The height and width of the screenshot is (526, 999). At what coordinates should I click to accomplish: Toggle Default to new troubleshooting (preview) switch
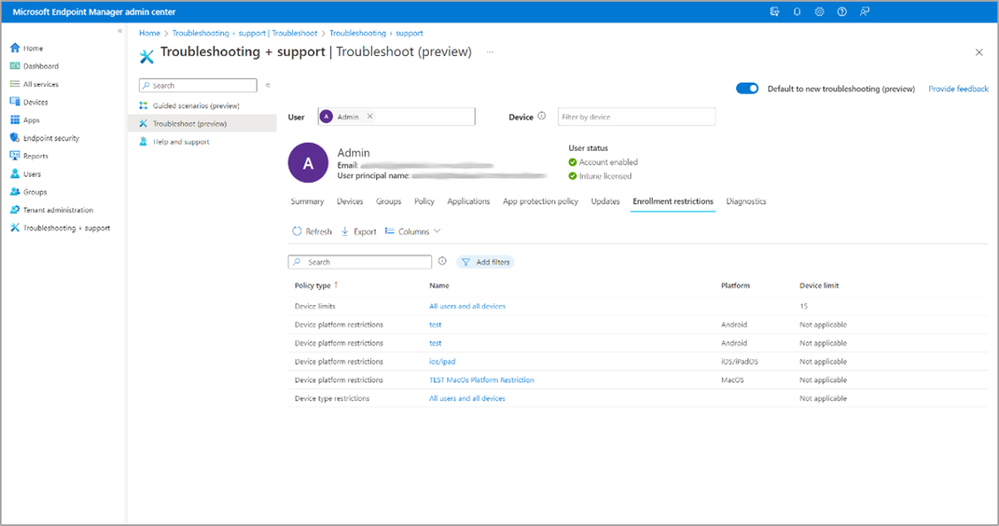point(747,89)
